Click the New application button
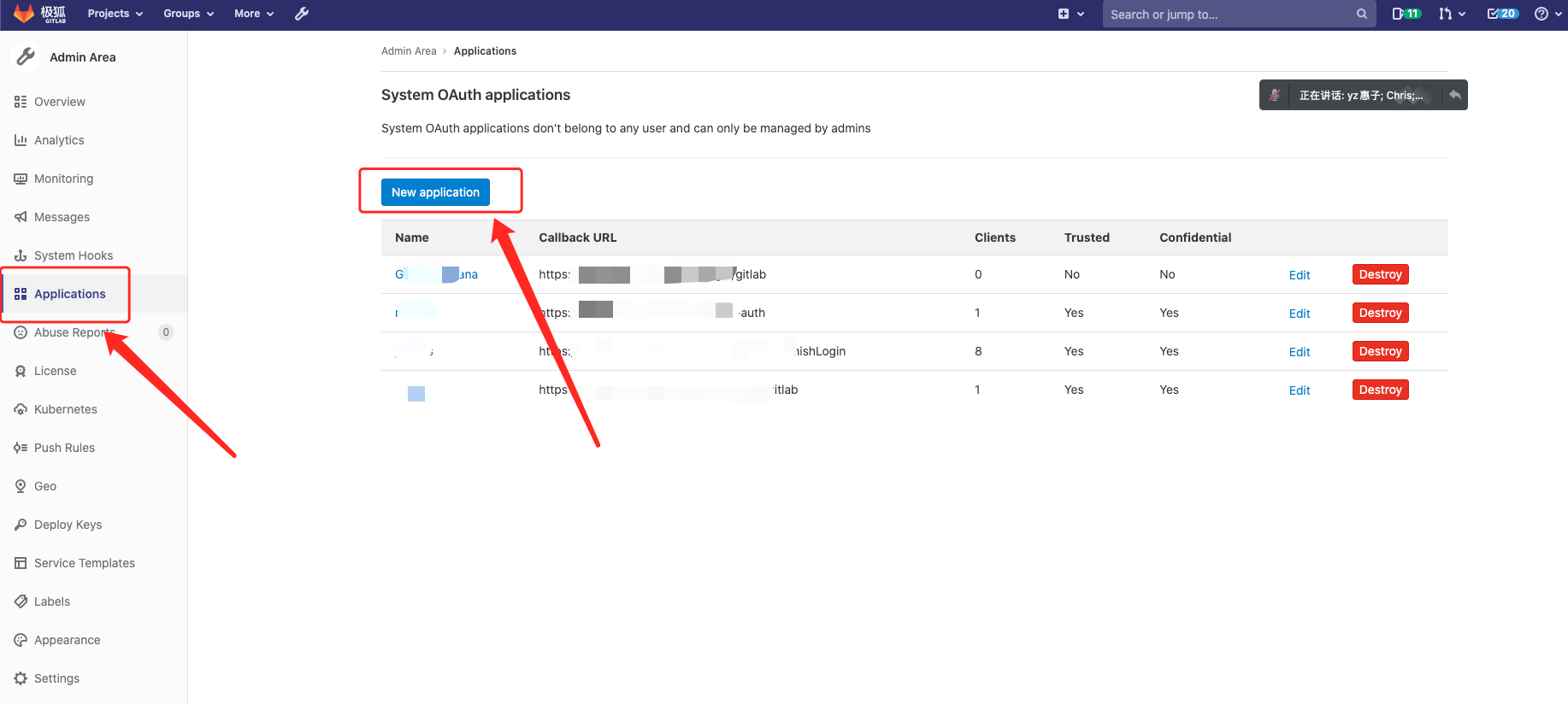This screenshot has height=704, width=1568. click(435, 192)
